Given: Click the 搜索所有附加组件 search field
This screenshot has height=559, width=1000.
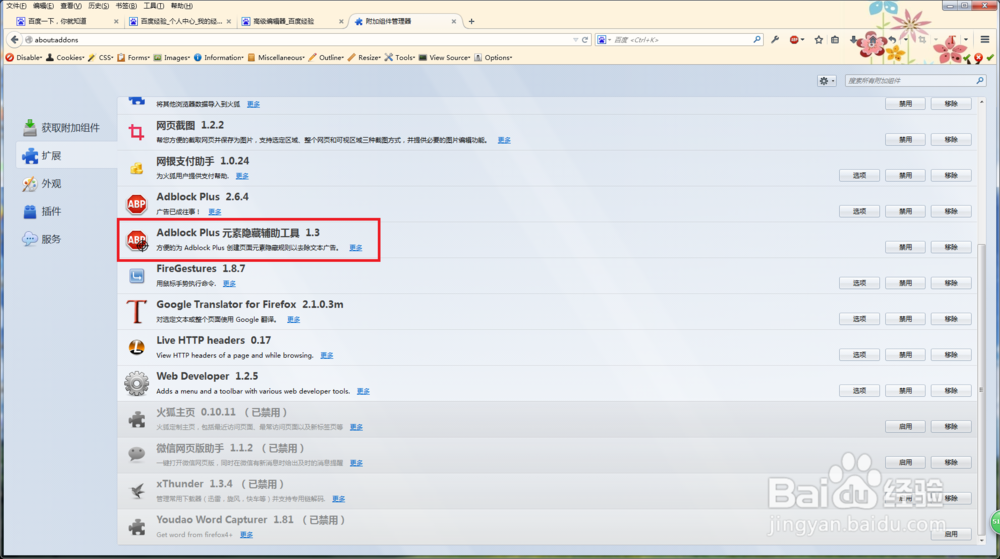Looking at the screenshot, I should (x=915, y=81).
